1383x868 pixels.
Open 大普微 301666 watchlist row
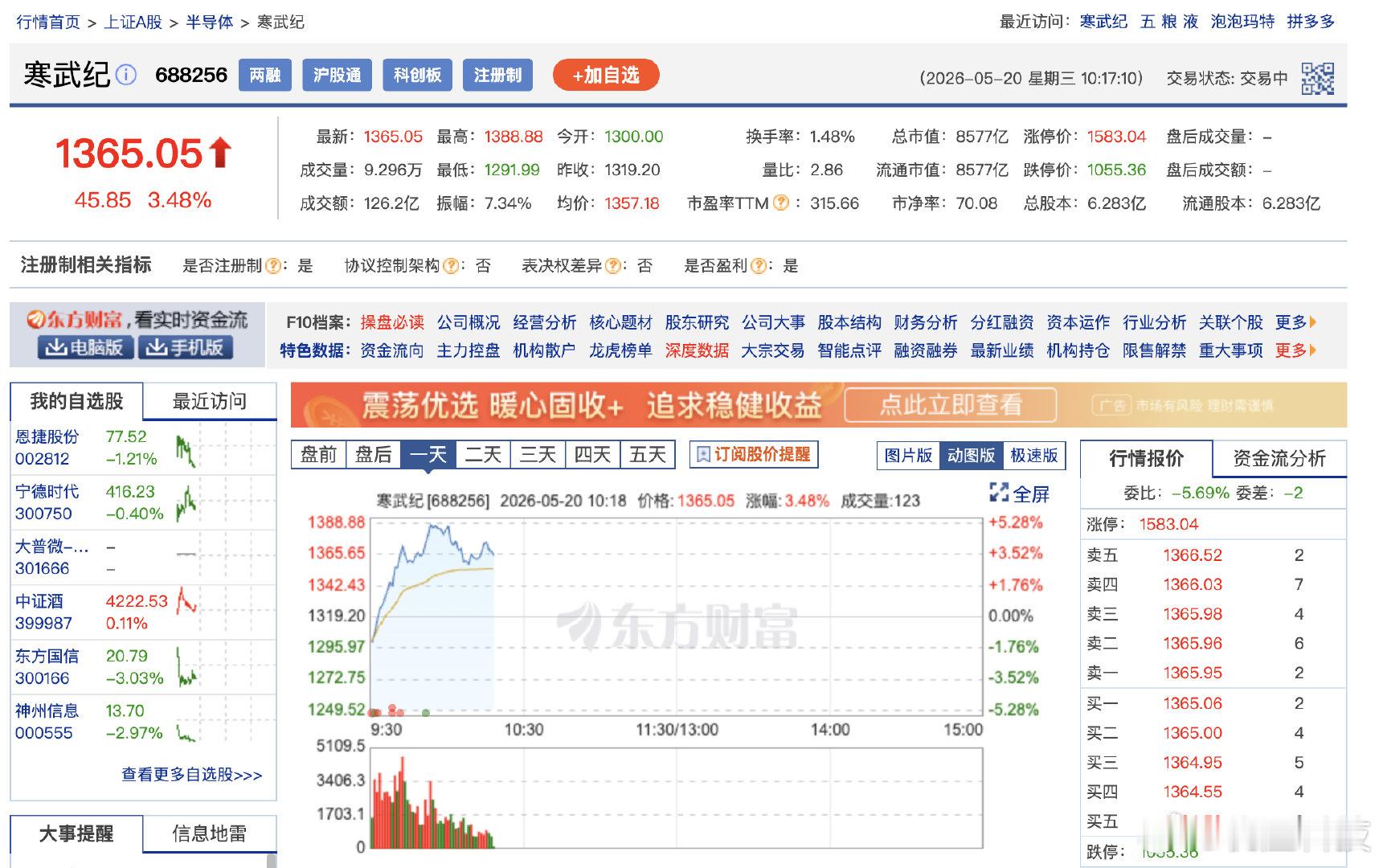pos(143,557)
